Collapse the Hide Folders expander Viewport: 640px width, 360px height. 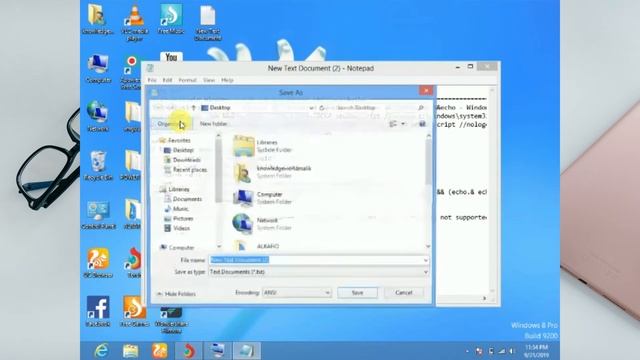coord(176,294)
